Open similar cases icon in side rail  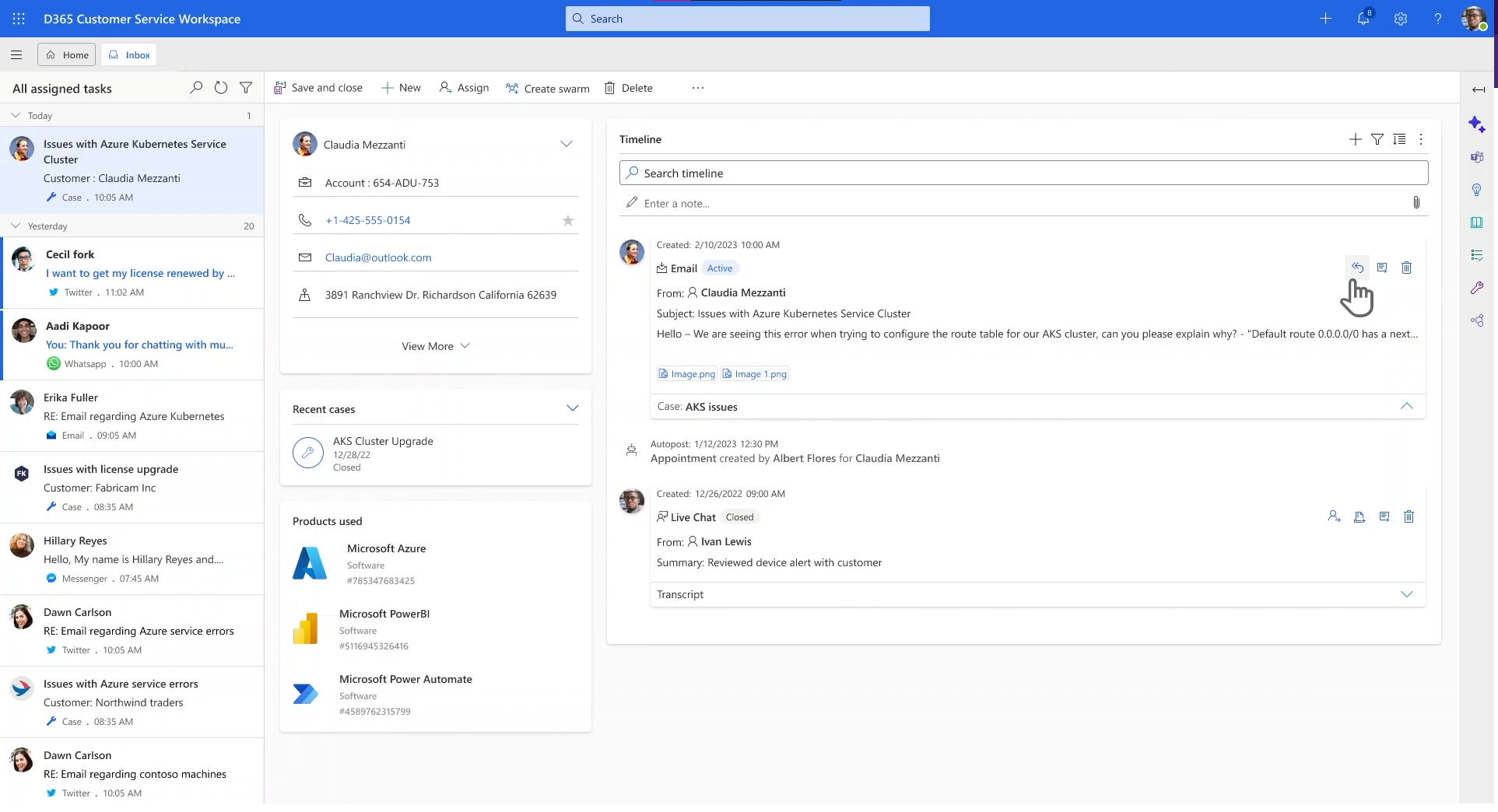1477,320
